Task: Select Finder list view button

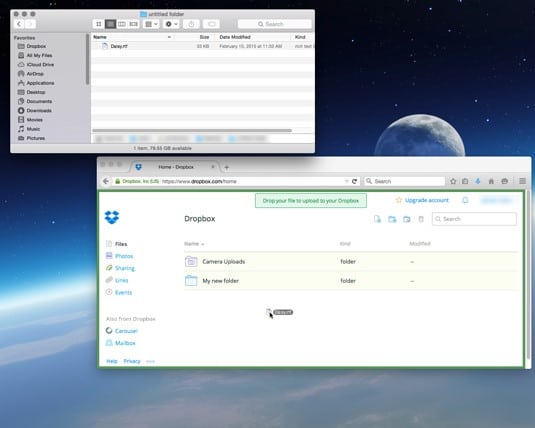Action: 110,24
